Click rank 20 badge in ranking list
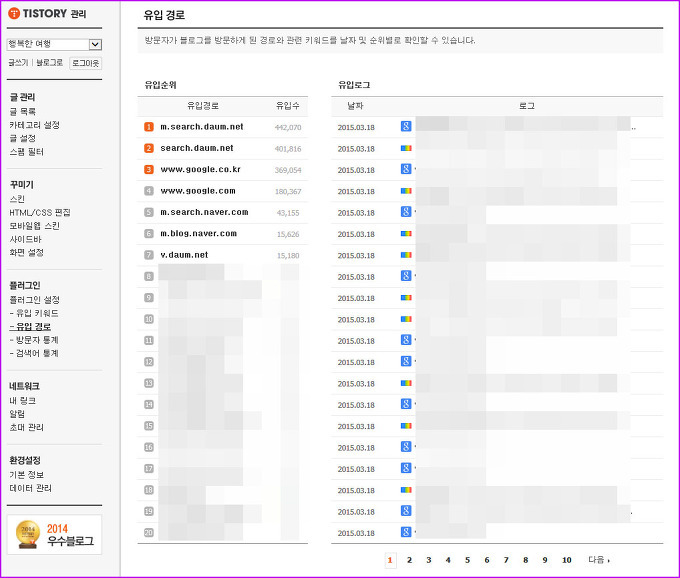 point(149,532)
